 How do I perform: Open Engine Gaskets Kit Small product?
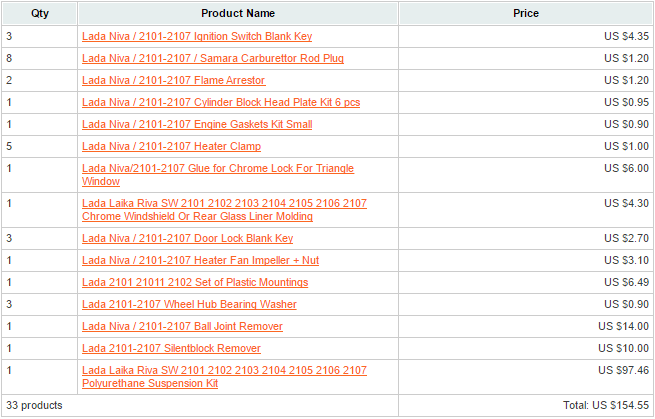click(197, 124)
